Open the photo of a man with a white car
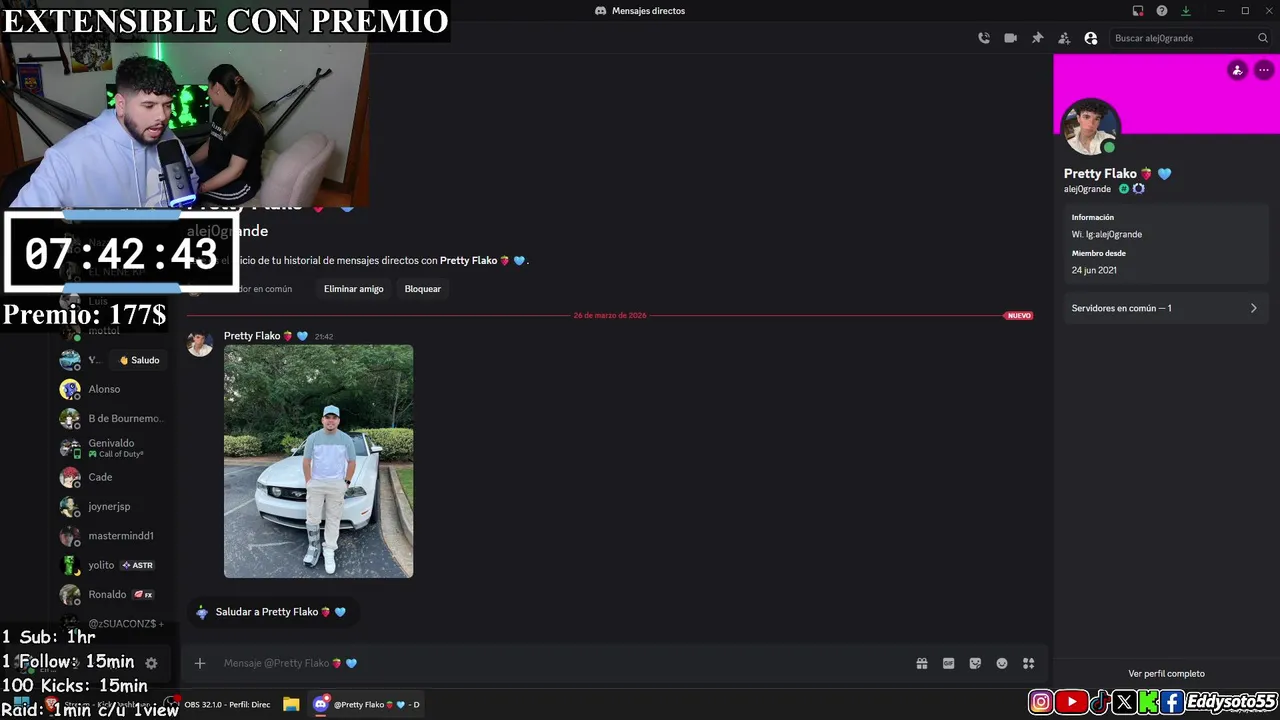Image resolution: width=1280 pixels, height=720 pixels. 318,461
